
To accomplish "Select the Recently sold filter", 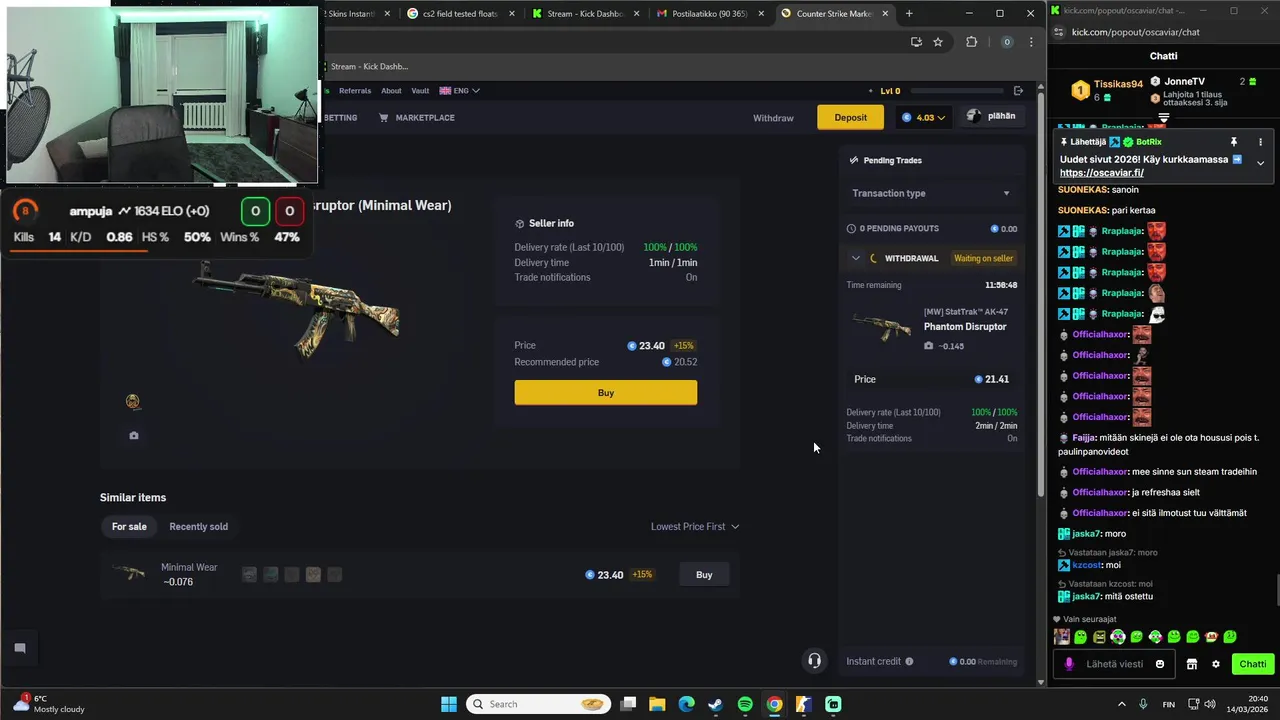I will (x=198, y=527).
